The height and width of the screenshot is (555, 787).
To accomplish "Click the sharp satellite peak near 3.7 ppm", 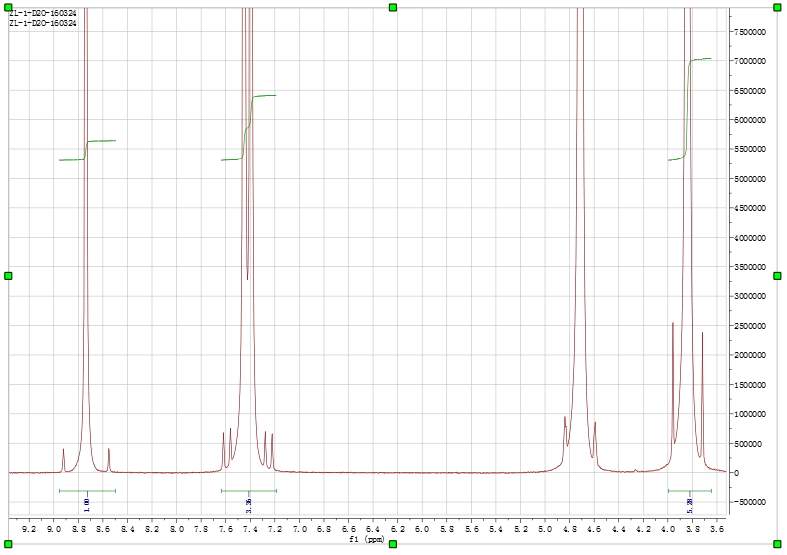I will point(702,396).
